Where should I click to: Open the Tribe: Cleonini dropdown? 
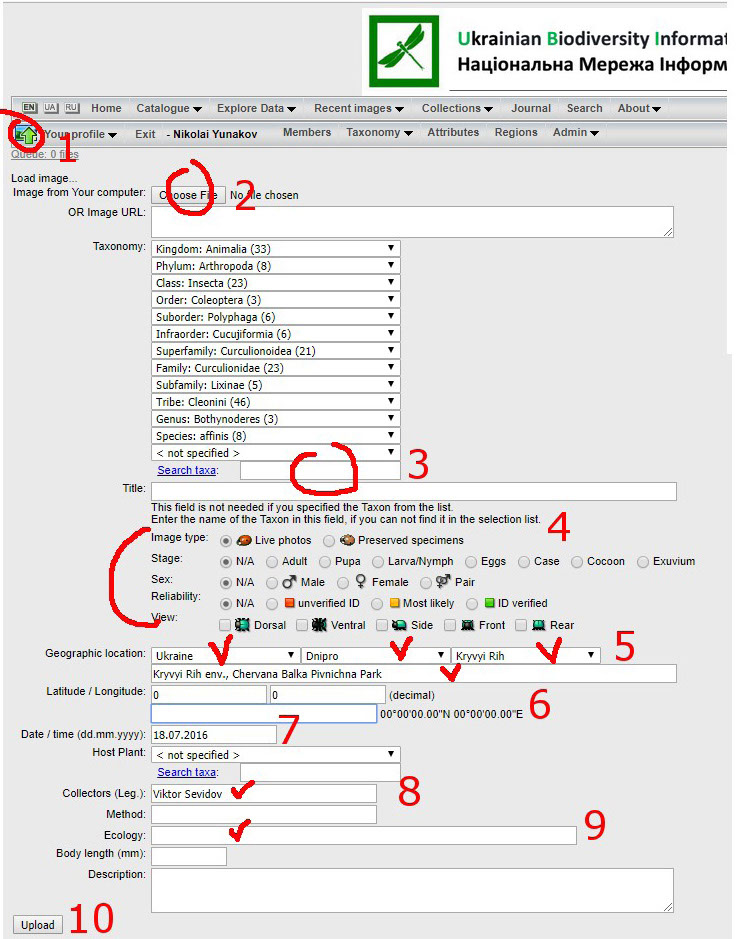click(x=276, y=401)
